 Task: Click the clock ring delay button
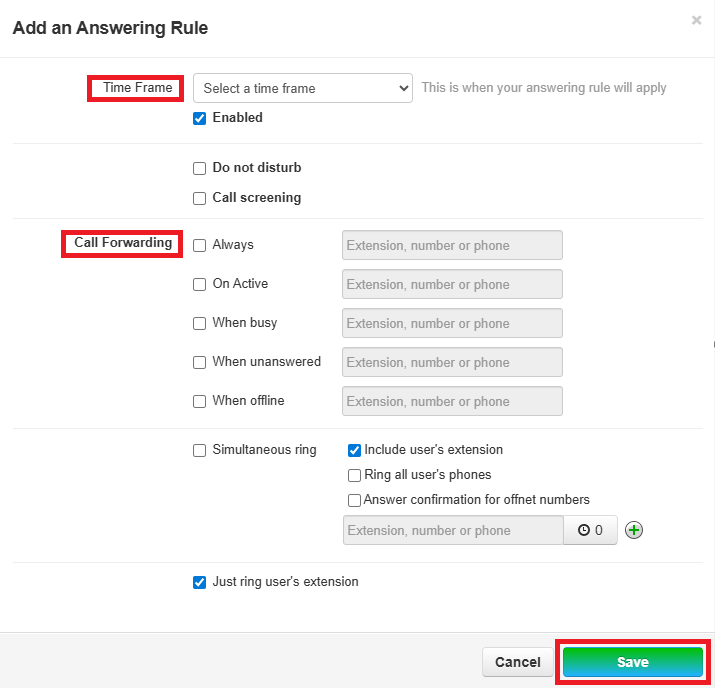590,530
